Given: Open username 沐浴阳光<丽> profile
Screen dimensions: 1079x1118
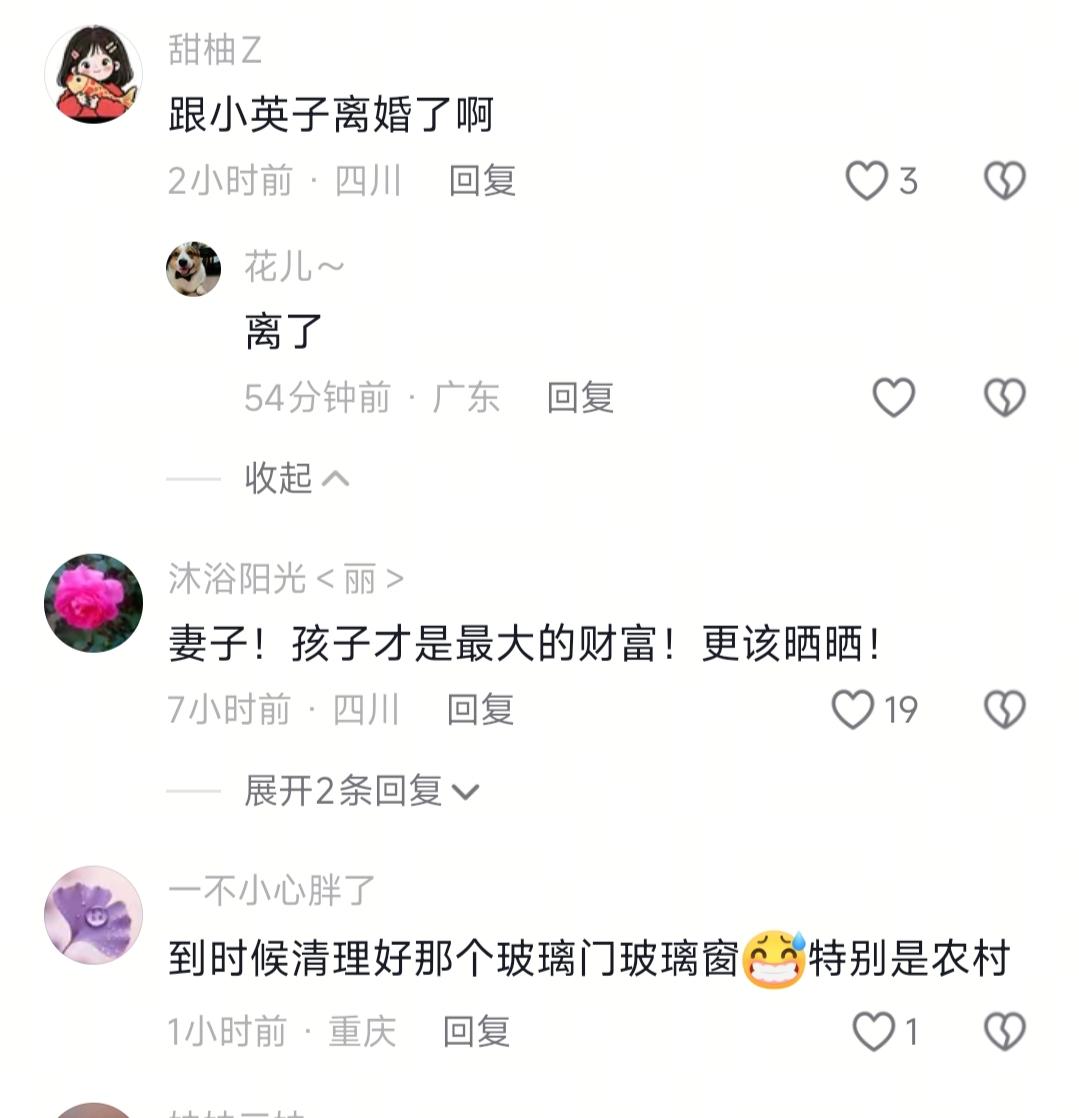Looking at the screenshot, I should click(x=286, y=578).
